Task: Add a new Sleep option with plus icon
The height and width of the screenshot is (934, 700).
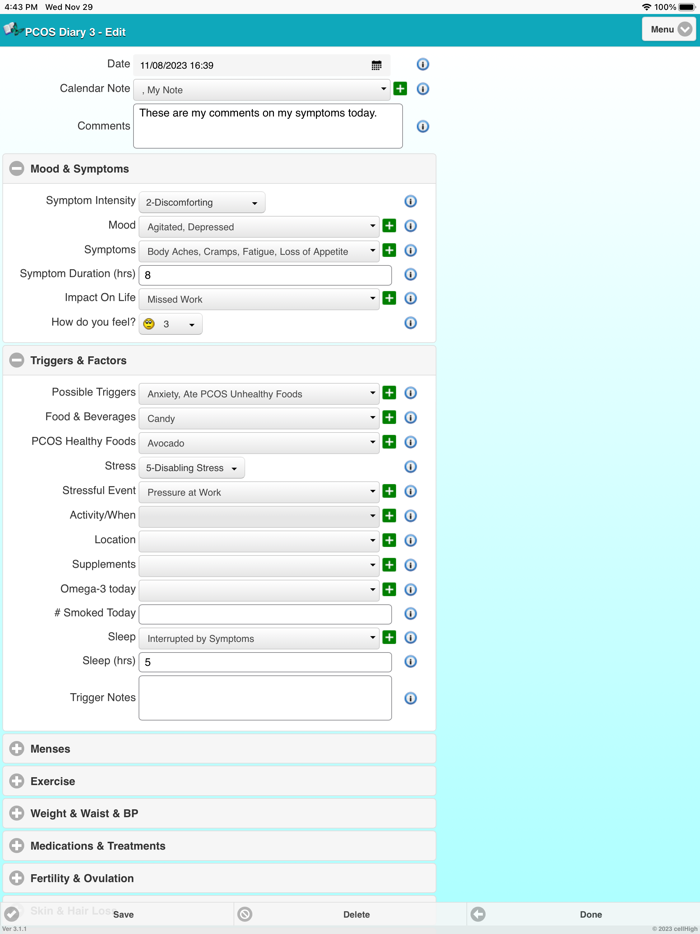Action: pyautogui.click(x=389, y=637)
